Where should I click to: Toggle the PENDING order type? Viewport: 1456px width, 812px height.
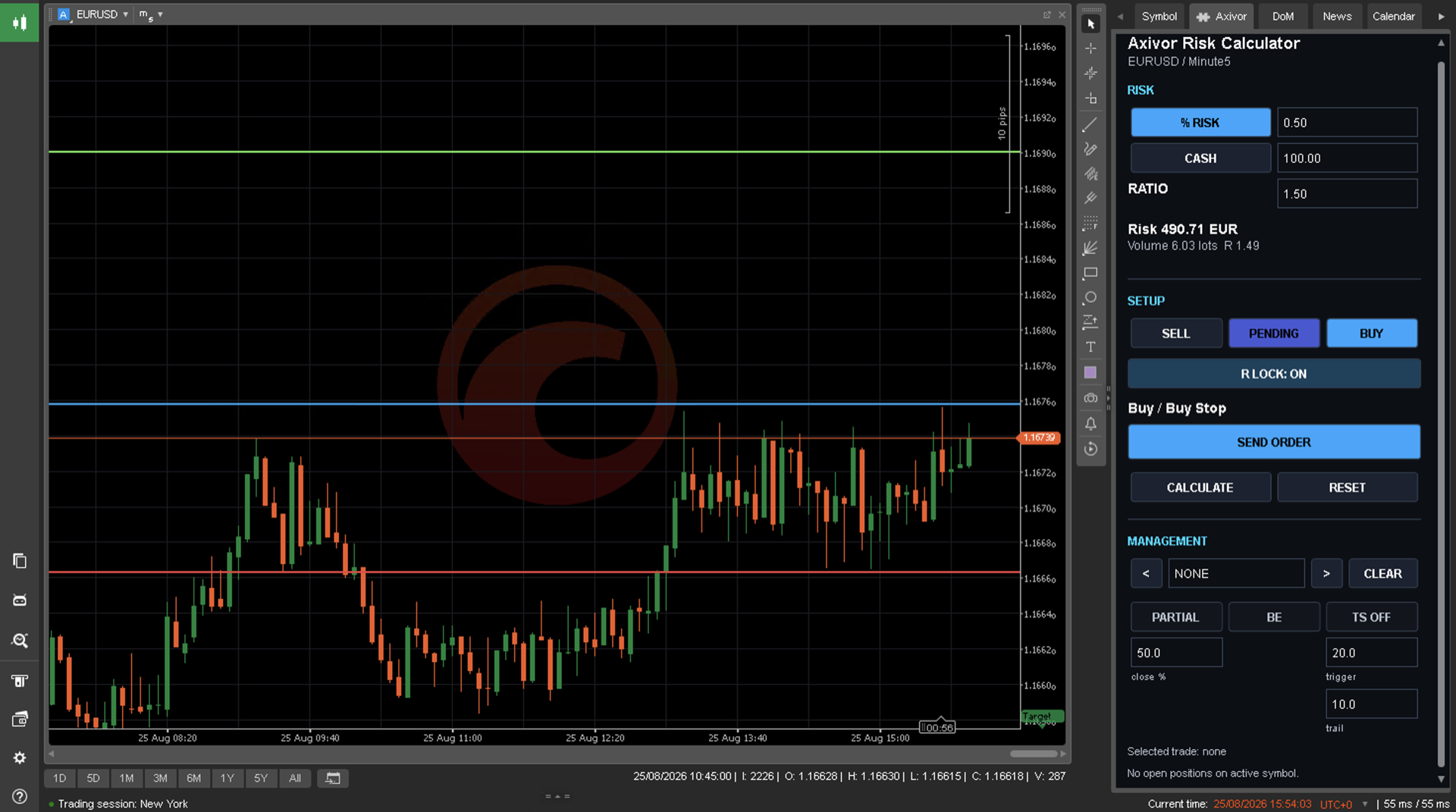point(1274,333)
